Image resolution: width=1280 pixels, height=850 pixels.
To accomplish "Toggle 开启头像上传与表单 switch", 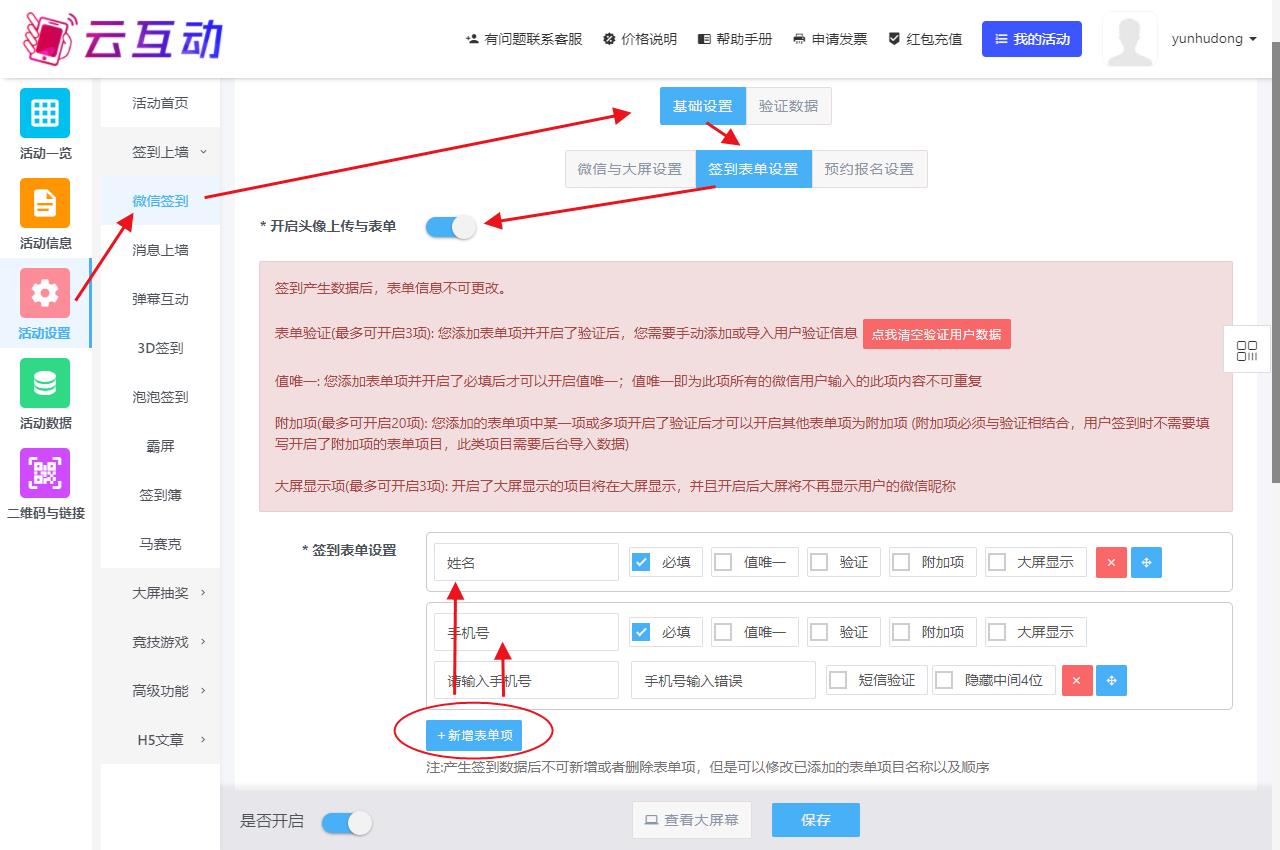I will tap(451, 227).
